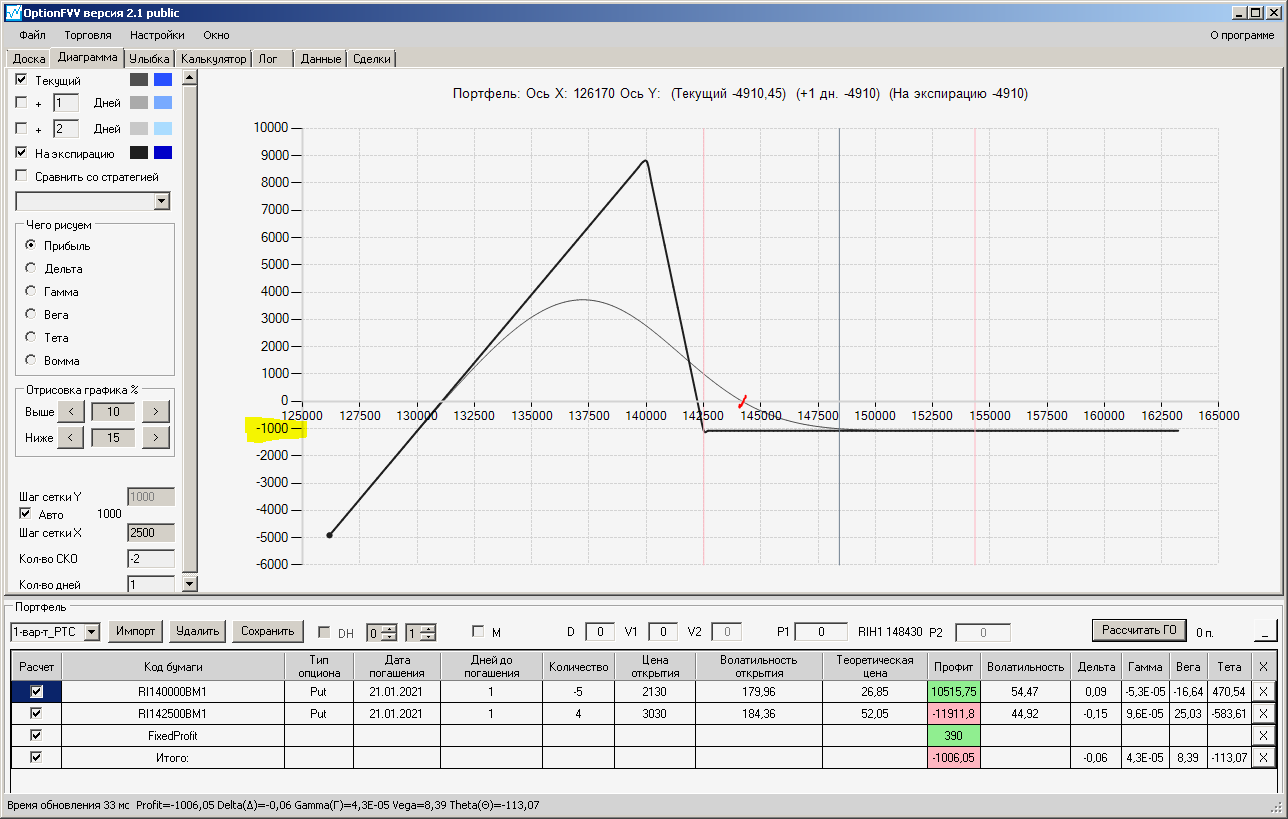The width and height of the screenshot is (1288, 819).
Task: Enable 'Сравнить со стратегией' checkbox
Action: click(x=22, y=177)
